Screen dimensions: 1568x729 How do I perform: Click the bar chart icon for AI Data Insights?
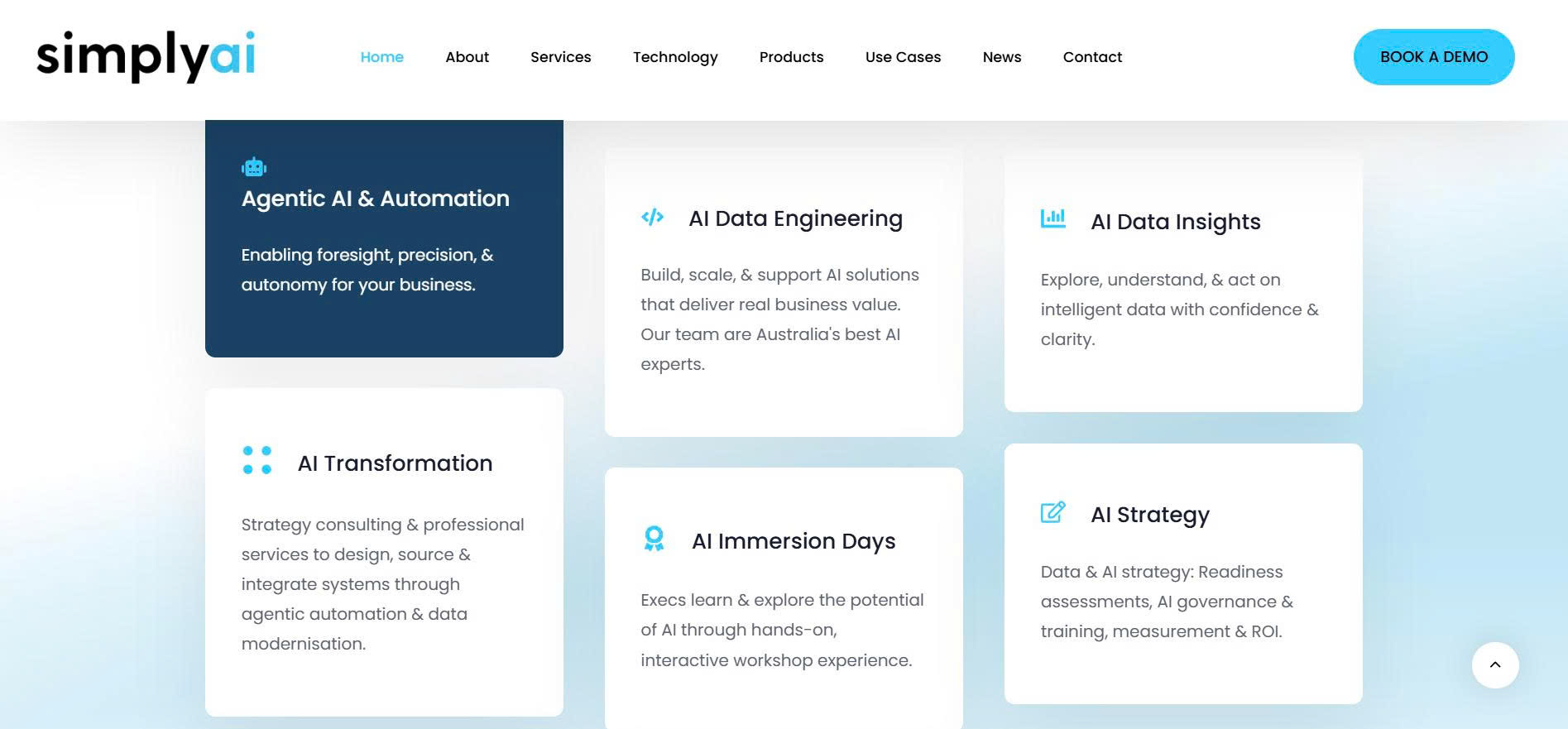click(x=1053, y=218)
